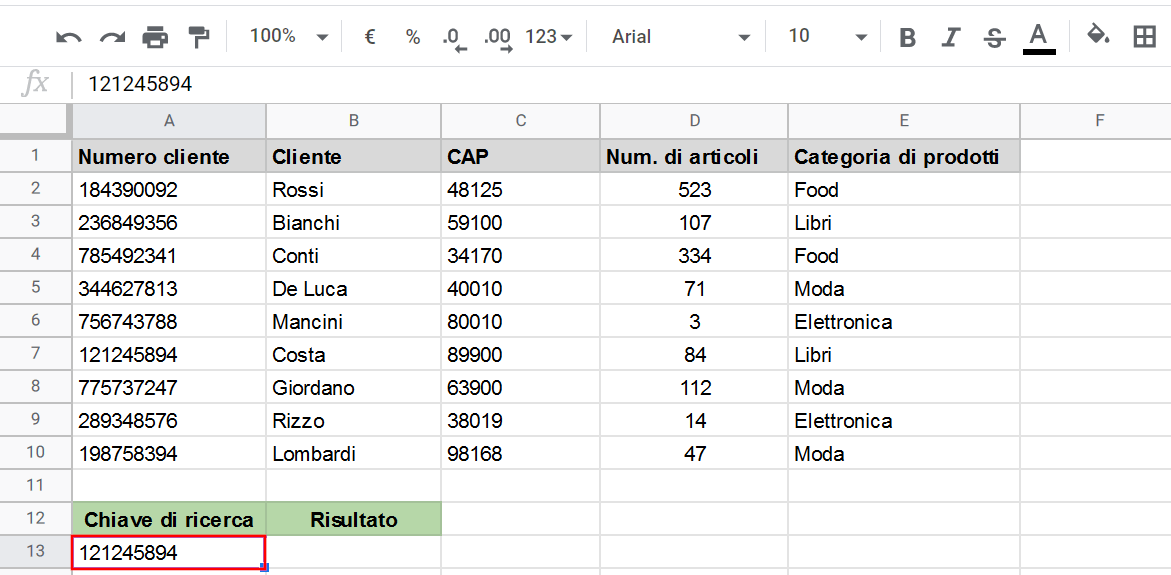Image resolution: width=1171 pixels, height=575 pixels.
Task: Format as euro currency
Action: 370,37
